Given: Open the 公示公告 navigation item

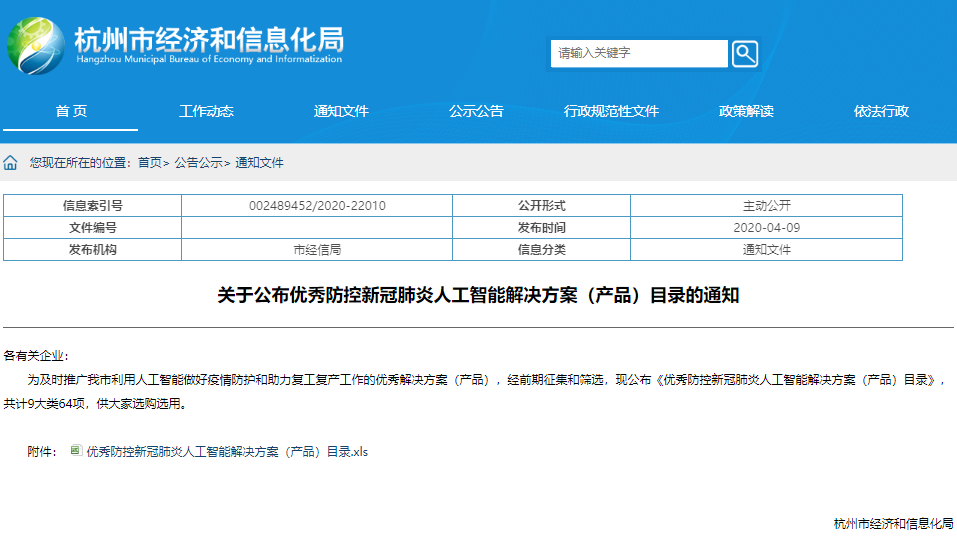Looking at the screenshot, I should [x=476, y=111].
